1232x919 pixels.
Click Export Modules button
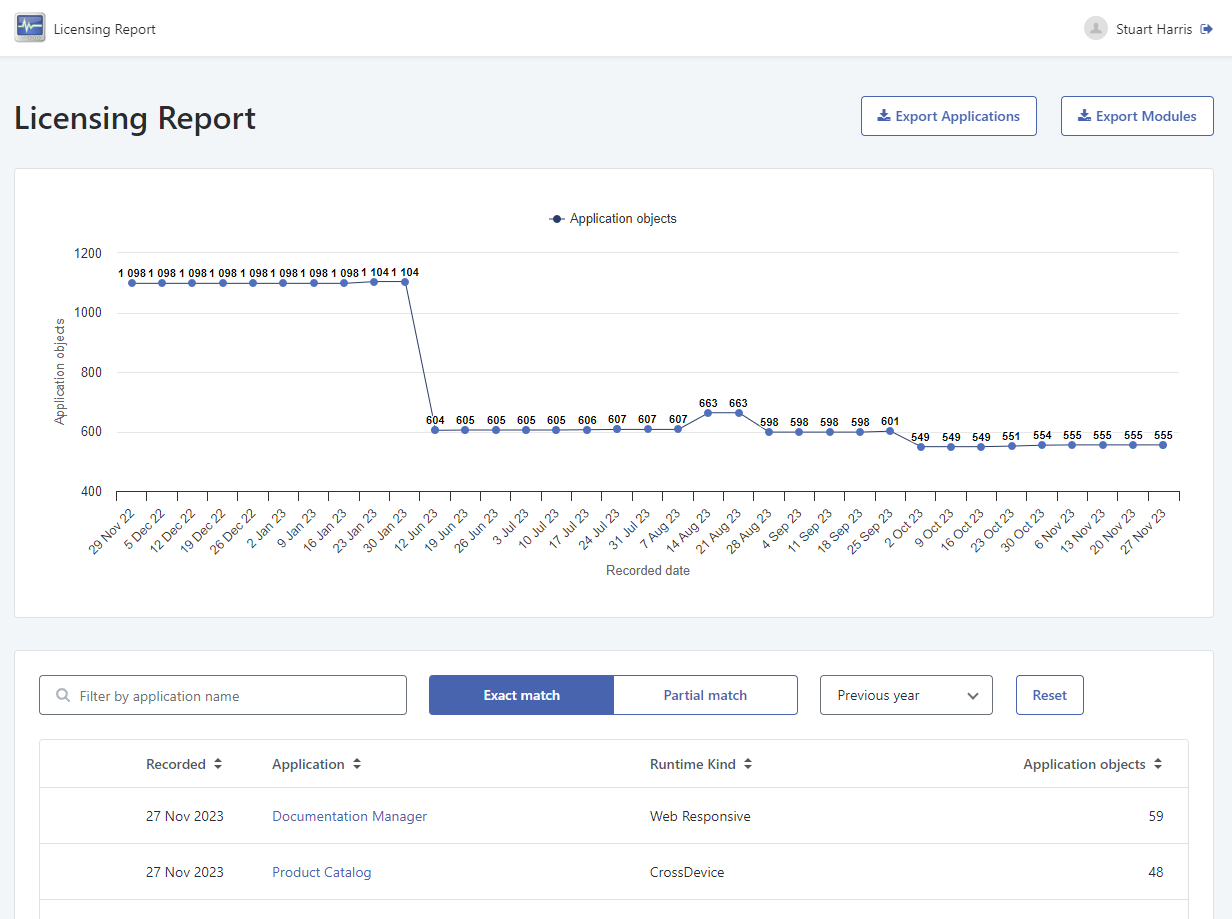(1137, 116)
